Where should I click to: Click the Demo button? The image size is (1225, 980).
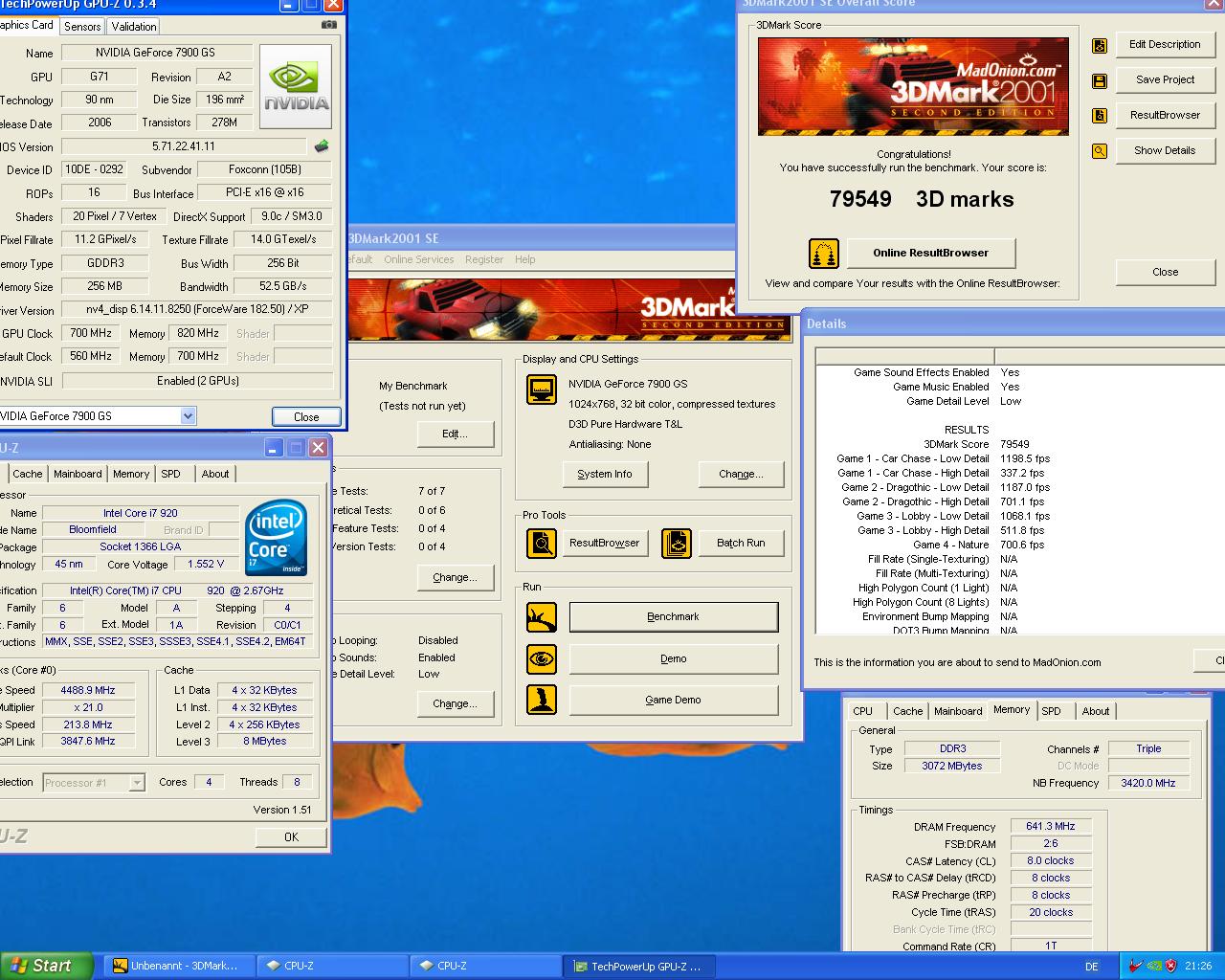click(674, 659)
